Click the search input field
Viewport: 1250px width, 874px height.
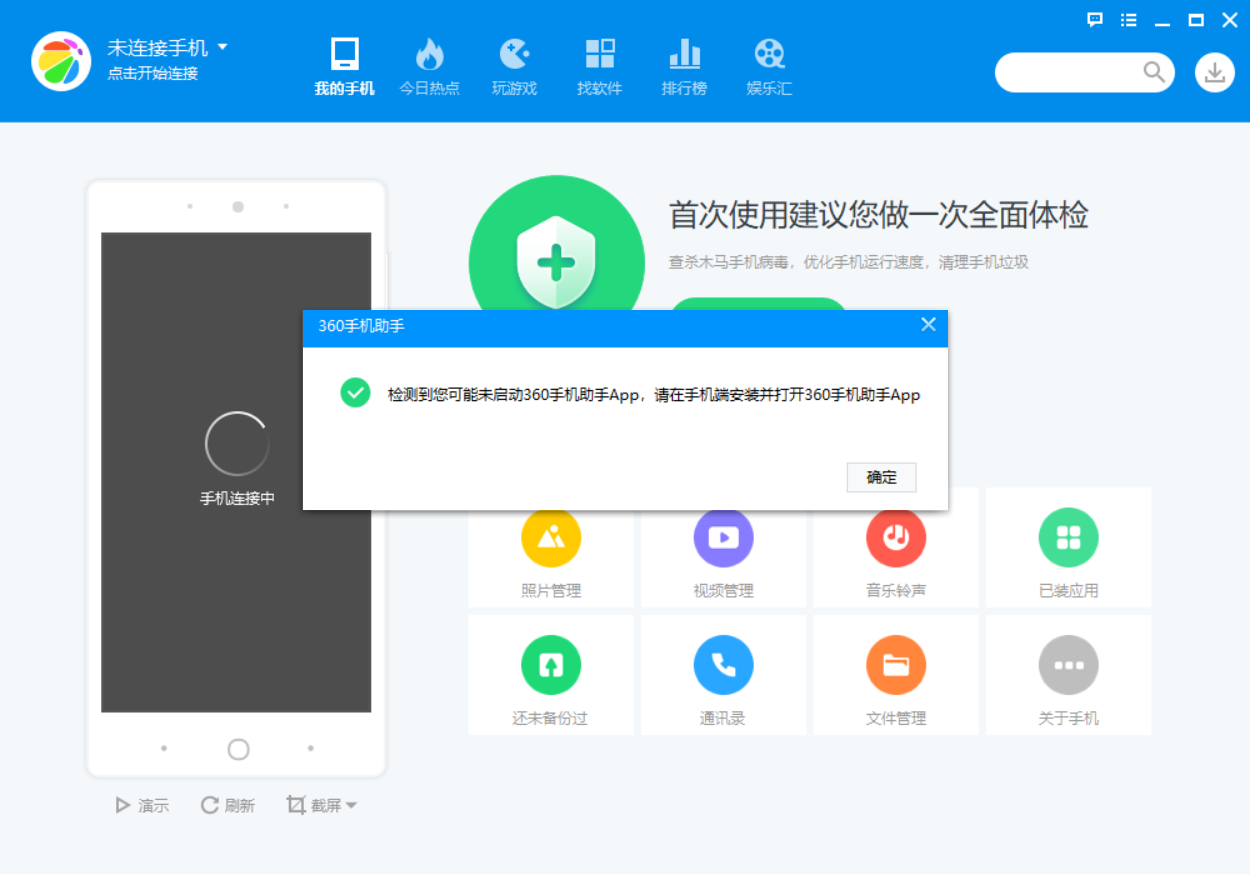tap(1070, 72)
